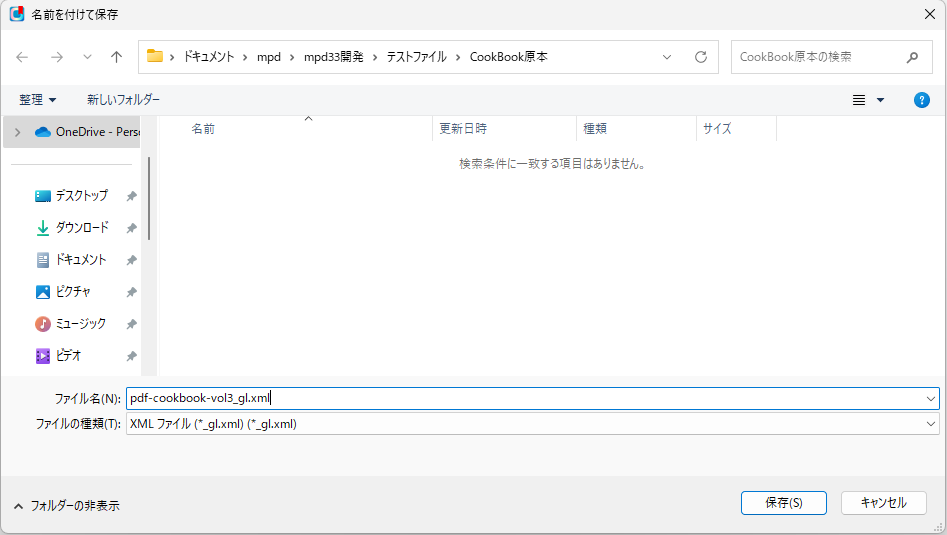Sort by 更新日時 column header

coord(464,129)
